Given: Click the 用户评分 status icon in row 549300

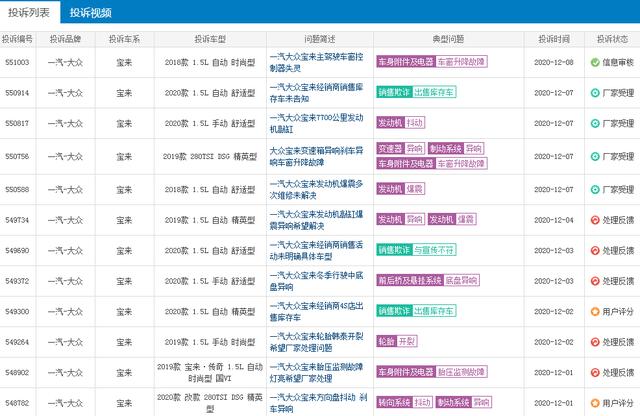Looking at the screenshot, I should (x=595, y=311).
